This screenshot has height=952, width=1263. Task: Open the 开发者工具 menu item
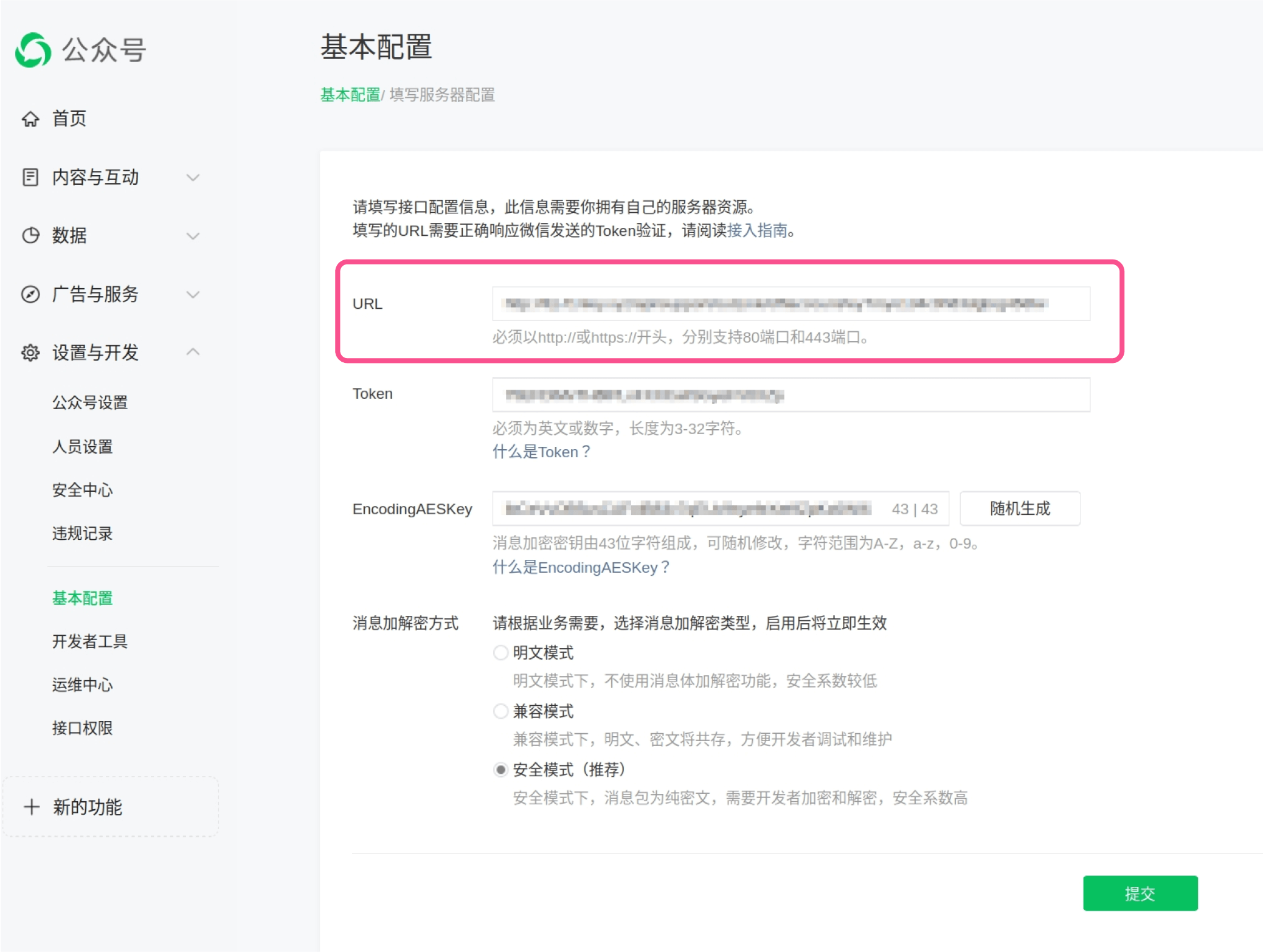[x=89, y=641]
